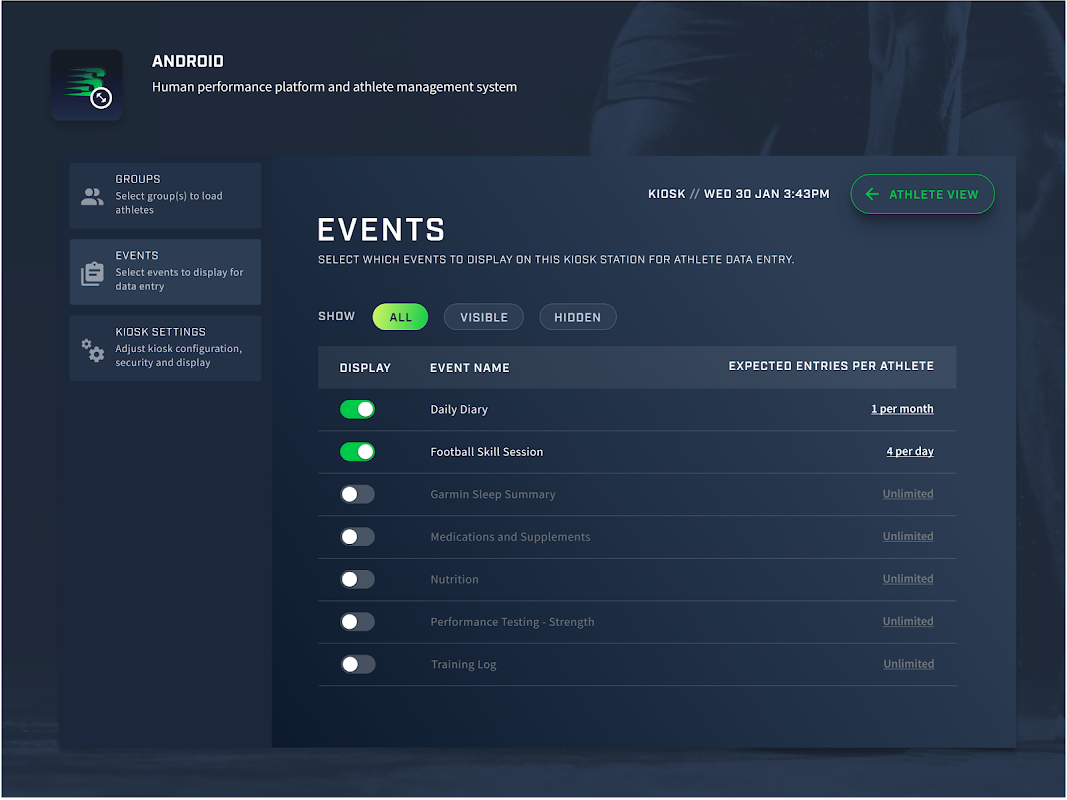Edit Football Skill Session '4 per day'
The height and width of the screenshot is (800, 1067).
(910, 451)
